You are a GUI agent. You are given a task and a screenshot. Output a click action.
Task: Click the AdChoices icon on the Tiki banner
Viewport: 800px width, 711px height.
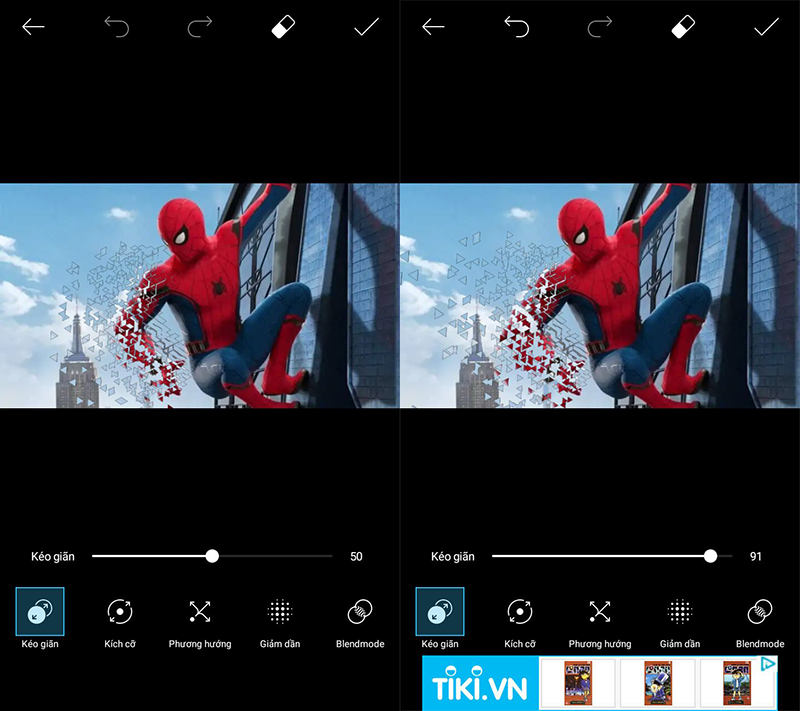tap(768, 664)
